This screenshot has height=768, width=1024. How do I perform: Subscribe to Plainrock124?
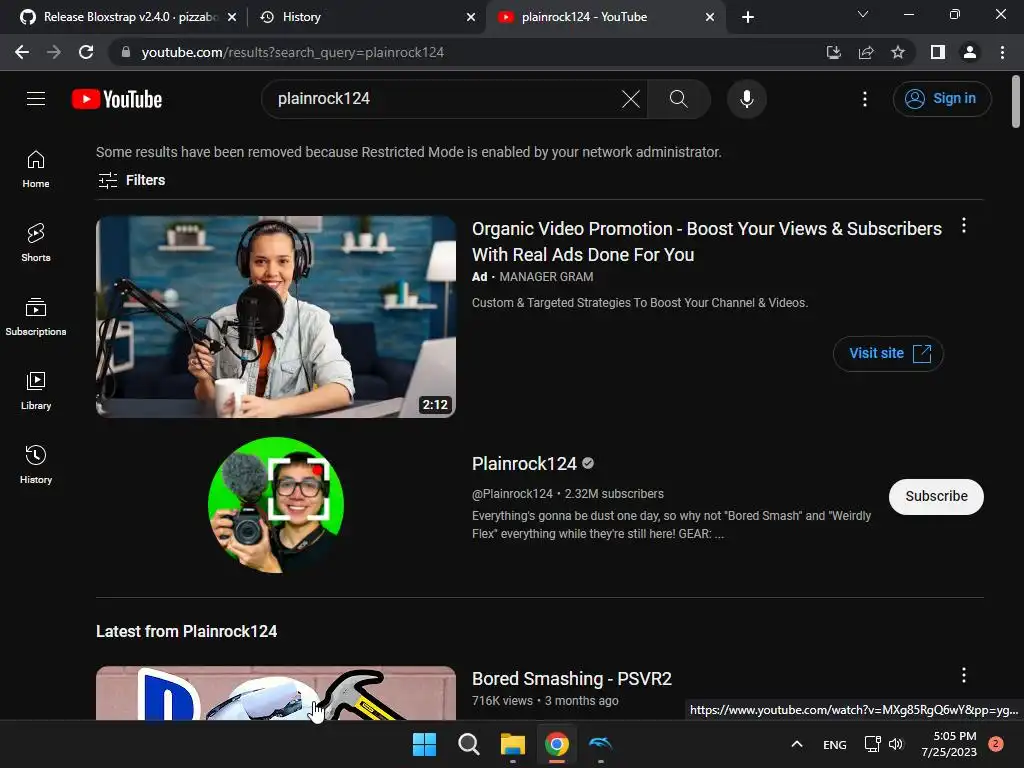[x=936, y=496]
